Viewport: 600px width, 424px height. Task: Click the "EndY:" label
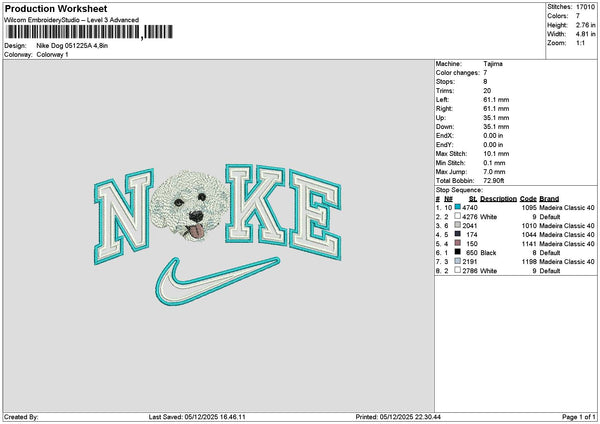(444, 145)
